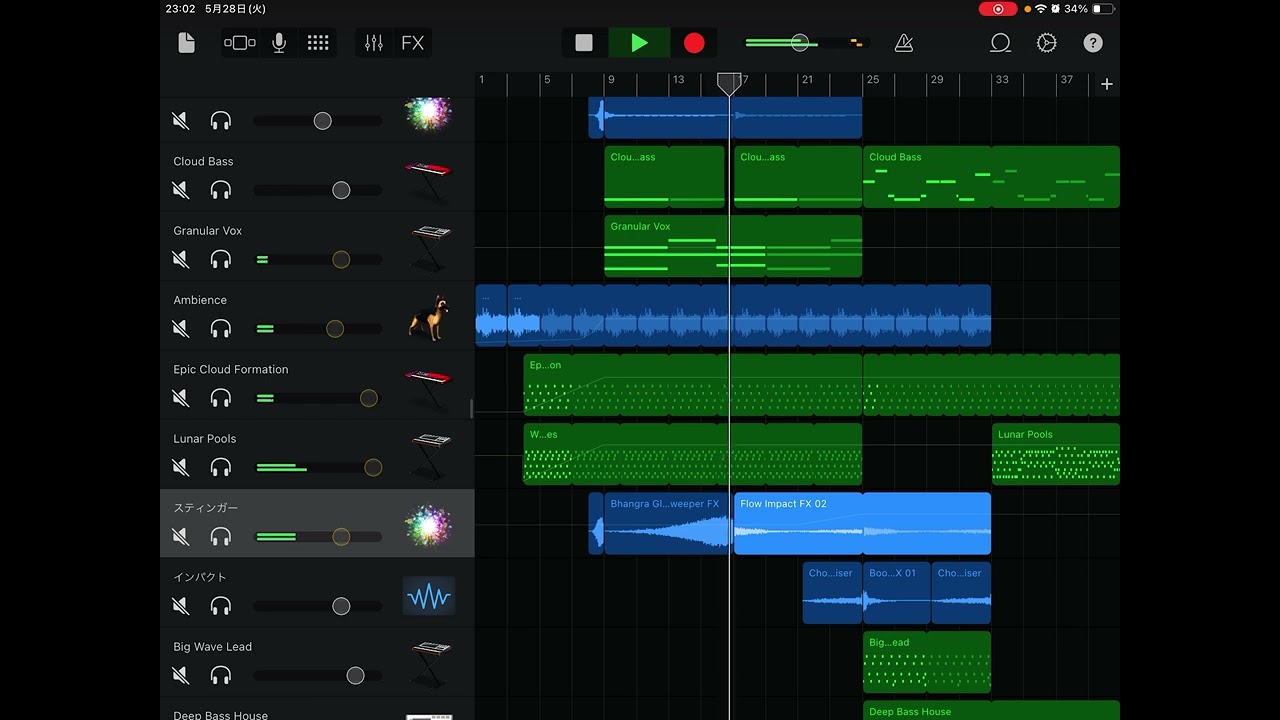Screen dimensions: 1280x720
Task: Open インパクト audio waveform icon
Action: (x=428, y=596)
